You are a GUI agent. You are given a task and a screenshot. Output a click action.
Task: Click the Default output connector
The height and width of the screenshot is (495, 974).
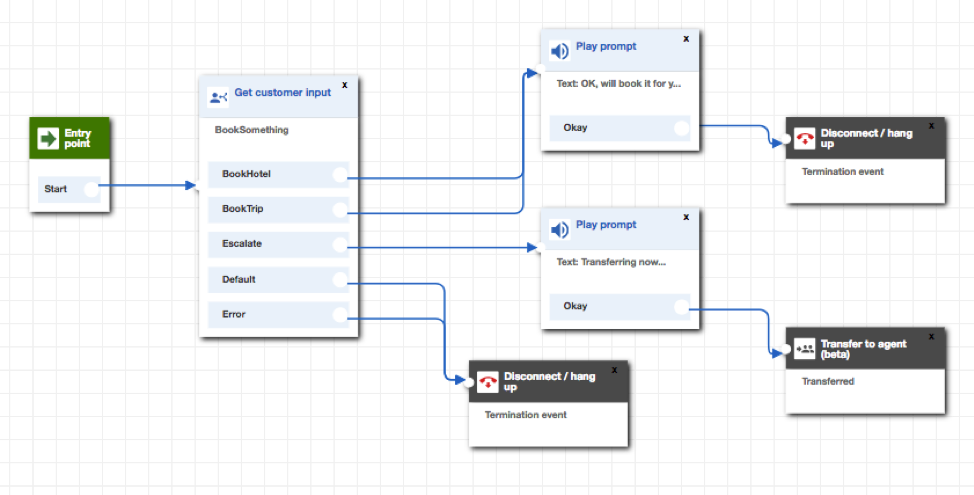[340, 279]
